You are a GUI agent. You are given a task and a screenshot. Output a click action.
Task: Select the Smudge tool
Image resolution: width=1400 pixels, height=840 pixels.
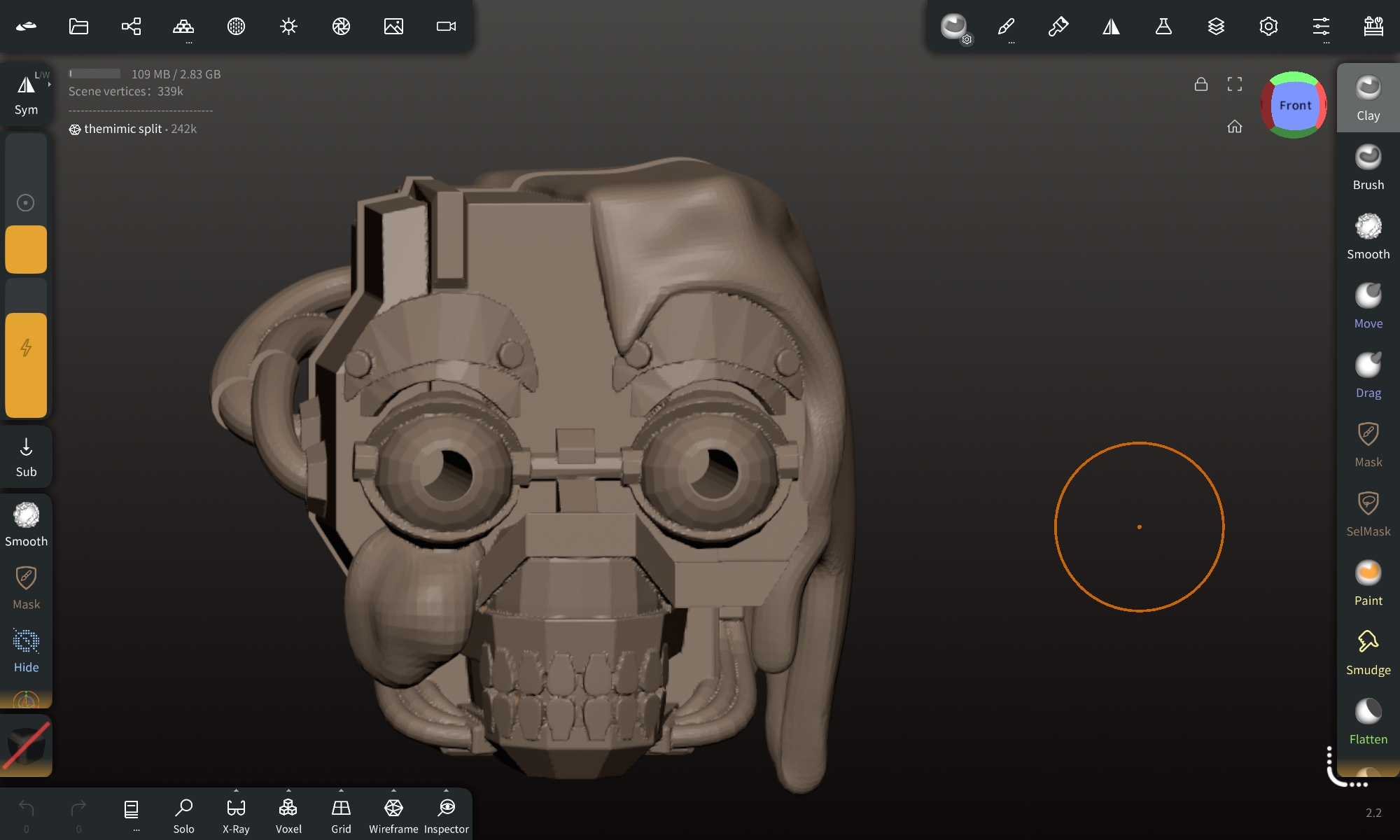click(x=1368, y=652)
